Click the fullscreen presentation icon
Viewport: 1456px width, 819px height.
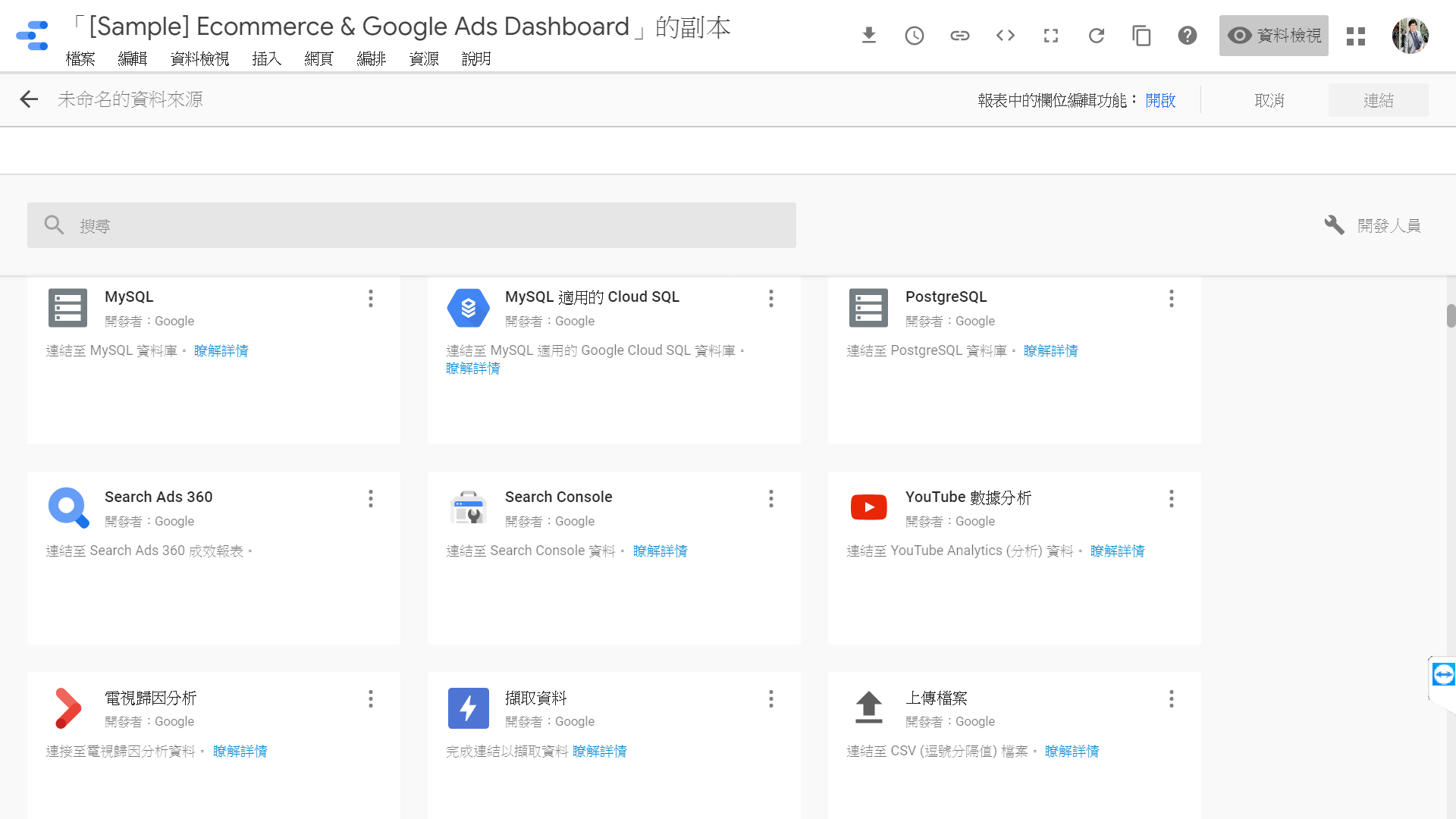(1051, 36)
